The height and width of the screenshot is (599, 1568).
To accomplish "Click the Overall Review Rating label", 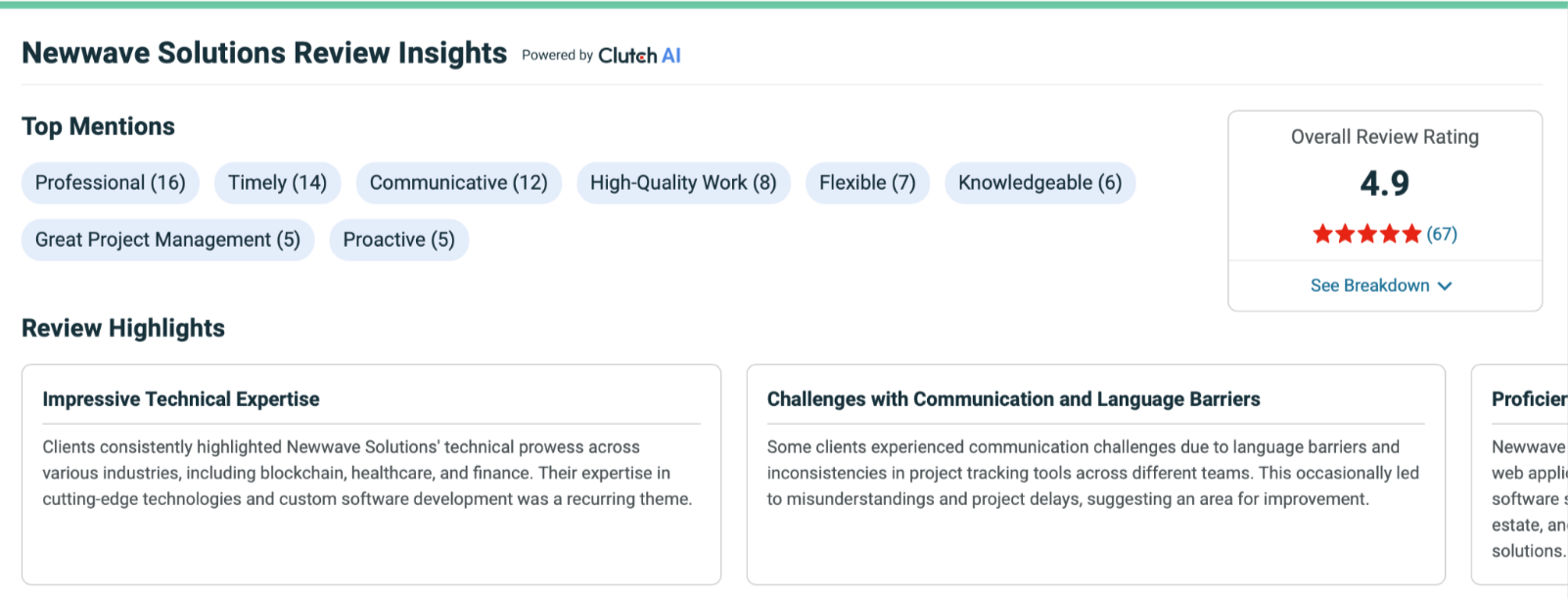I will coord(1384,137).
